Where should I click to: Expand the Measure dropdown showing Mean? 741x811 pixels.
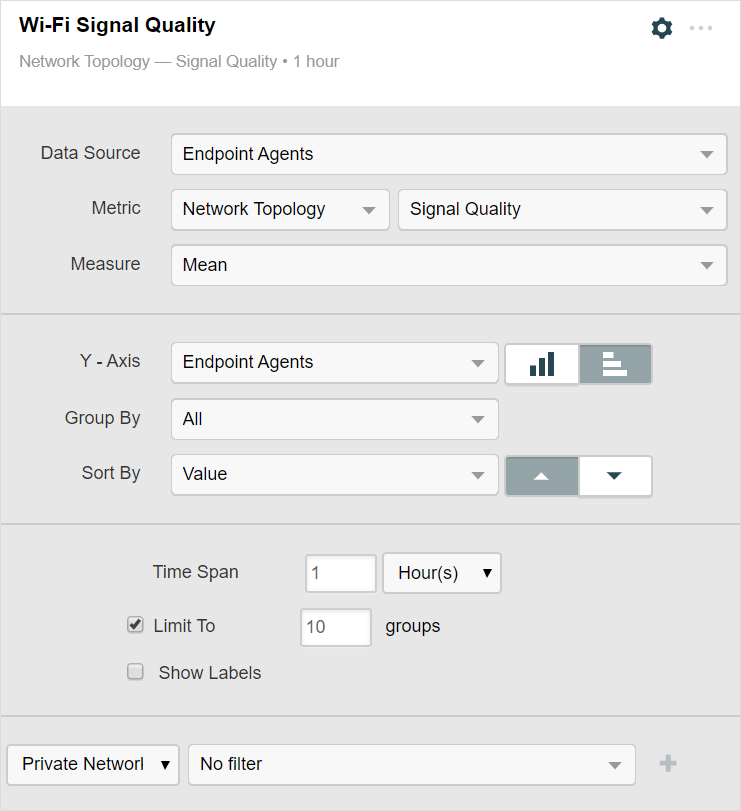pos(448,266)
